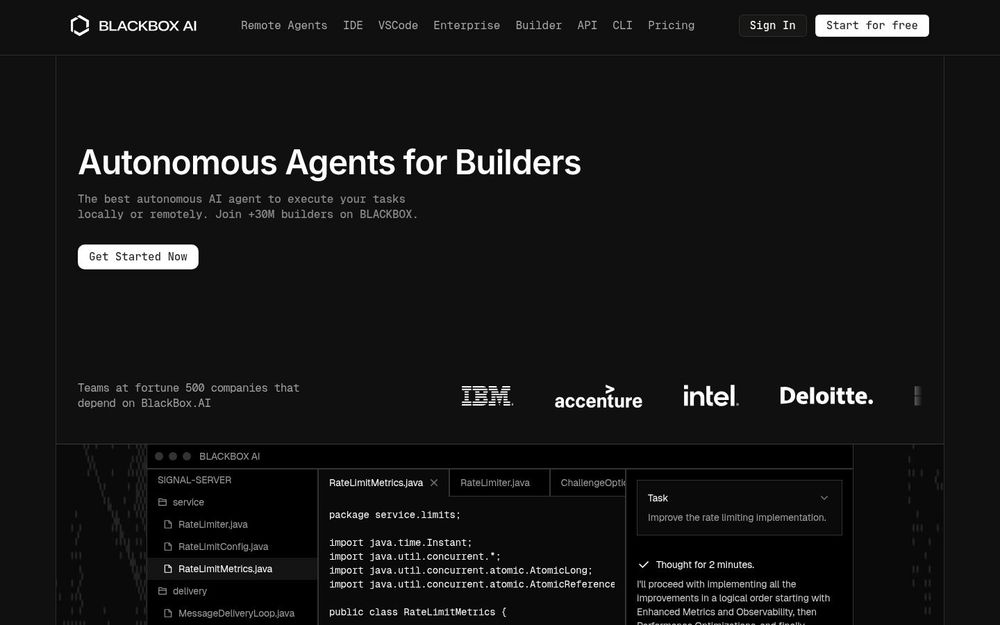Click Start for free button

tap(872, 26)
